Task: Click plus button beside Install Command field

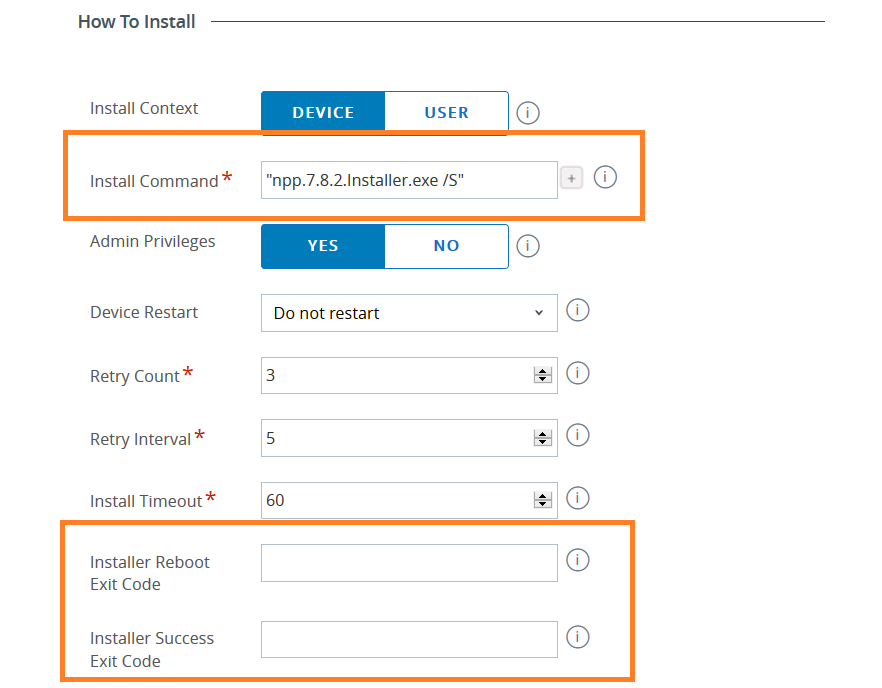Action: (571, 179)
